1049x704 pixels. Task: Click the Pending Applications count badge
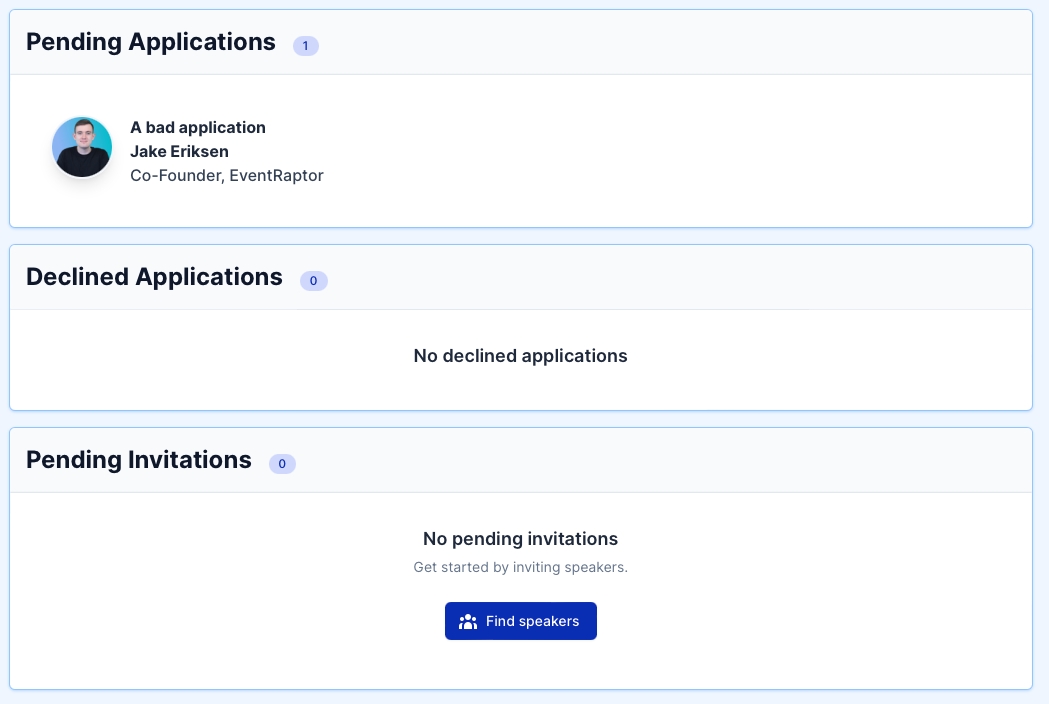tap(305, 46)
